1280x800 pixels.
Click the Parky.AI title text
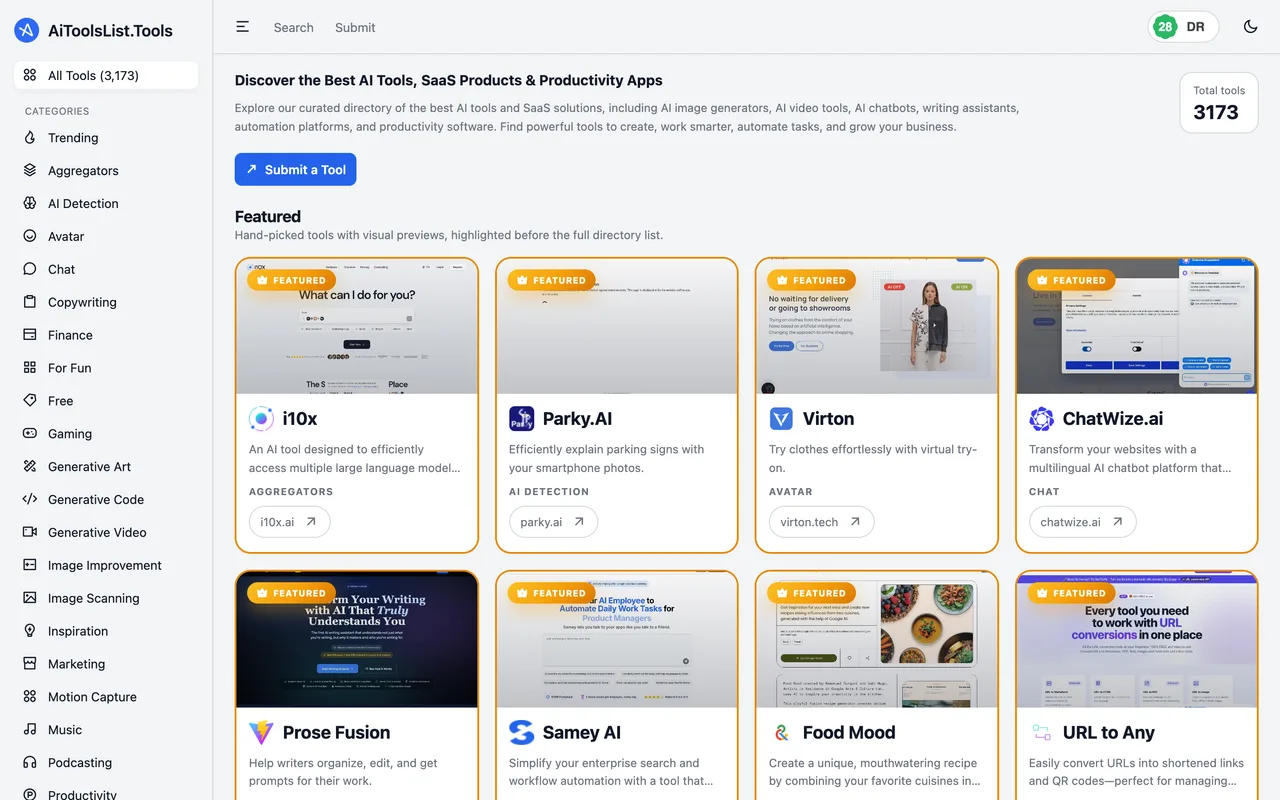[x=577, y=418]
